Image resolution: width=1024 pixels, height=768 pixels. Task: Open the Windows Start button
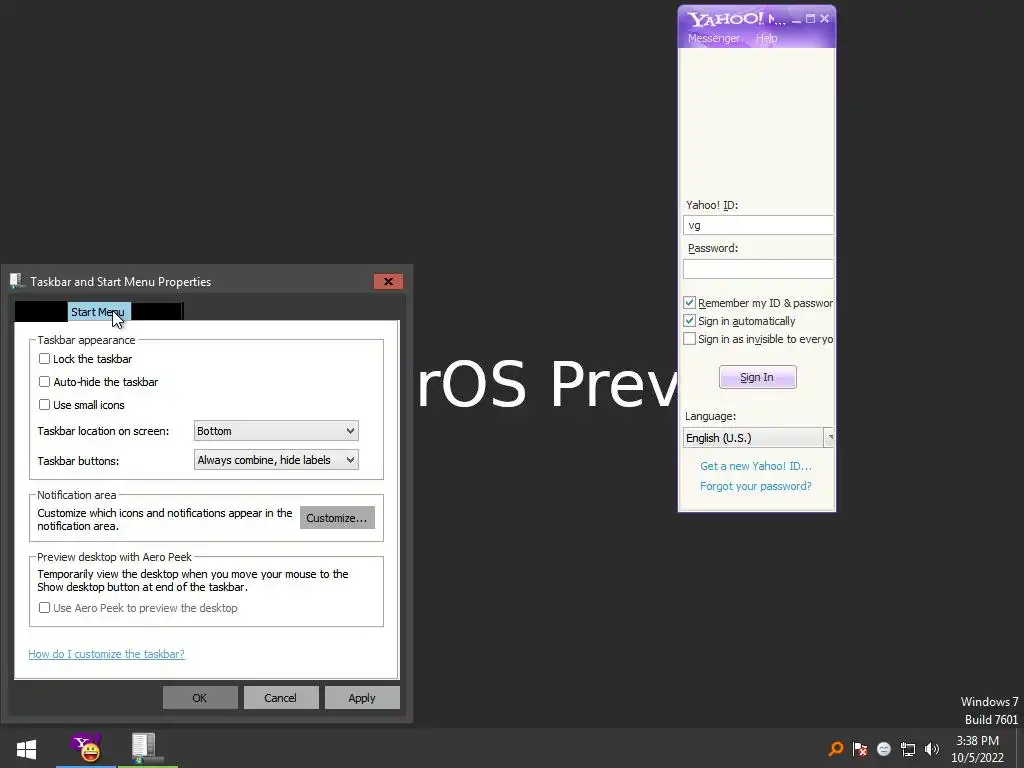pyautogui.click(x=26, y=748)
